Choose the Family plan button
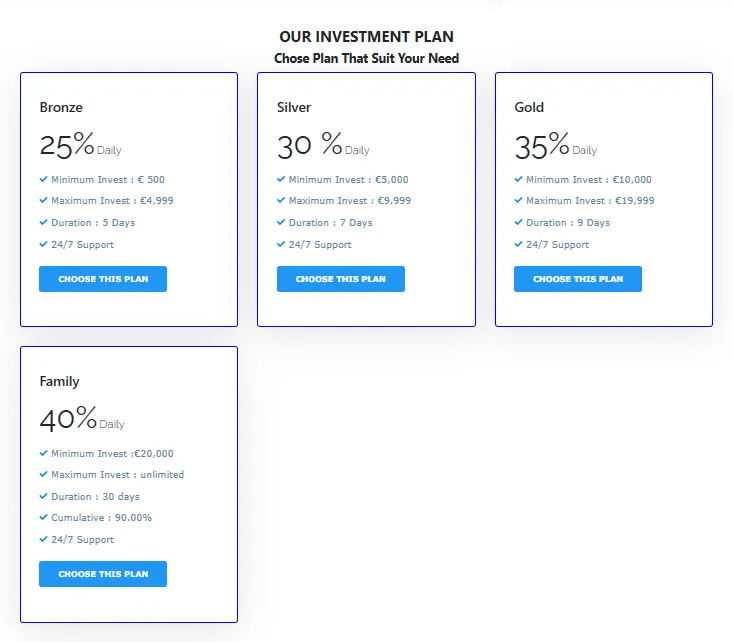Image resolution: width=733 pixels, height=642 pixels. [103, 574]
